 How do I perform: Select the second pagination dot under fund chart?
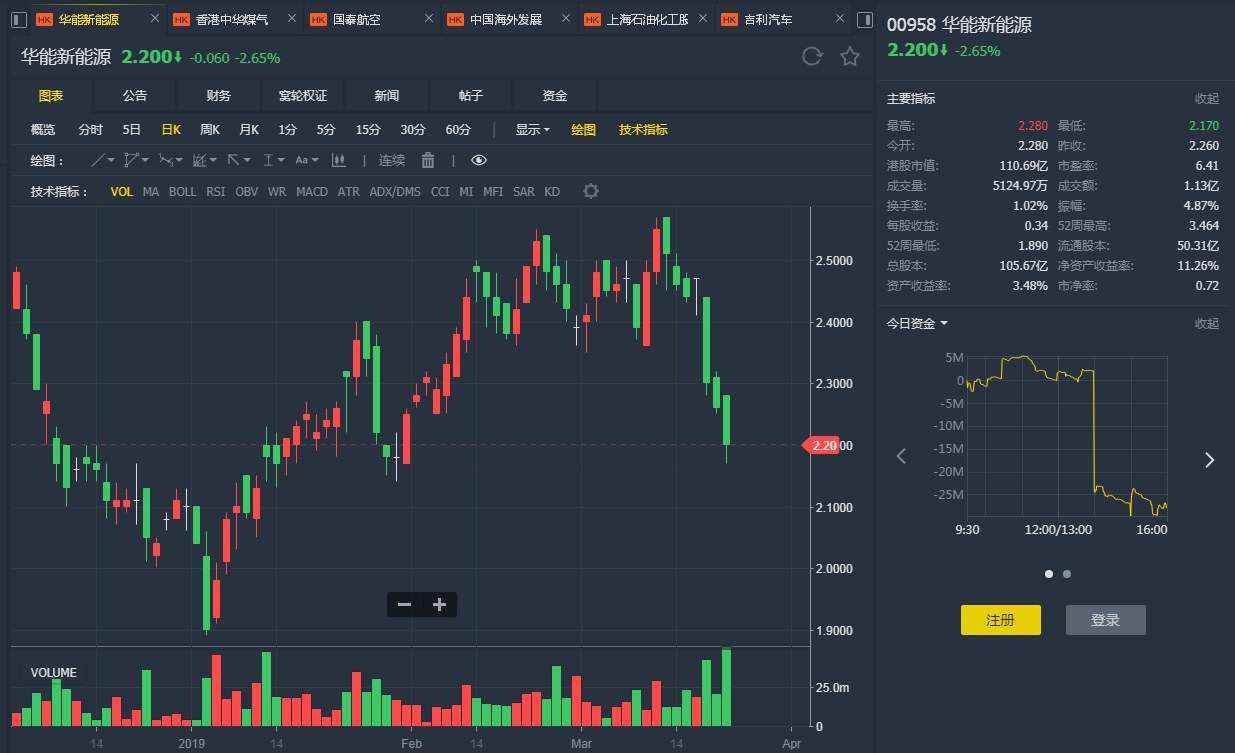1067,574
